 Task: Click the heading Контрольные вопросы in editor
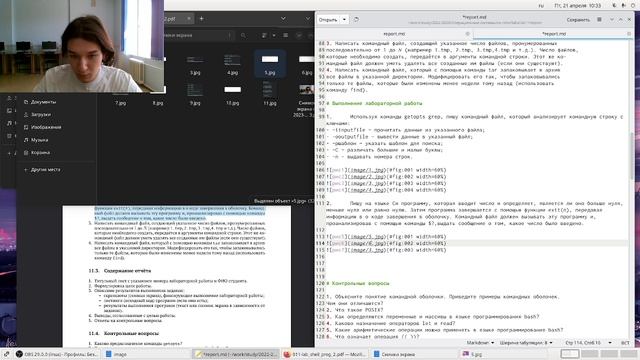(360, 283)
